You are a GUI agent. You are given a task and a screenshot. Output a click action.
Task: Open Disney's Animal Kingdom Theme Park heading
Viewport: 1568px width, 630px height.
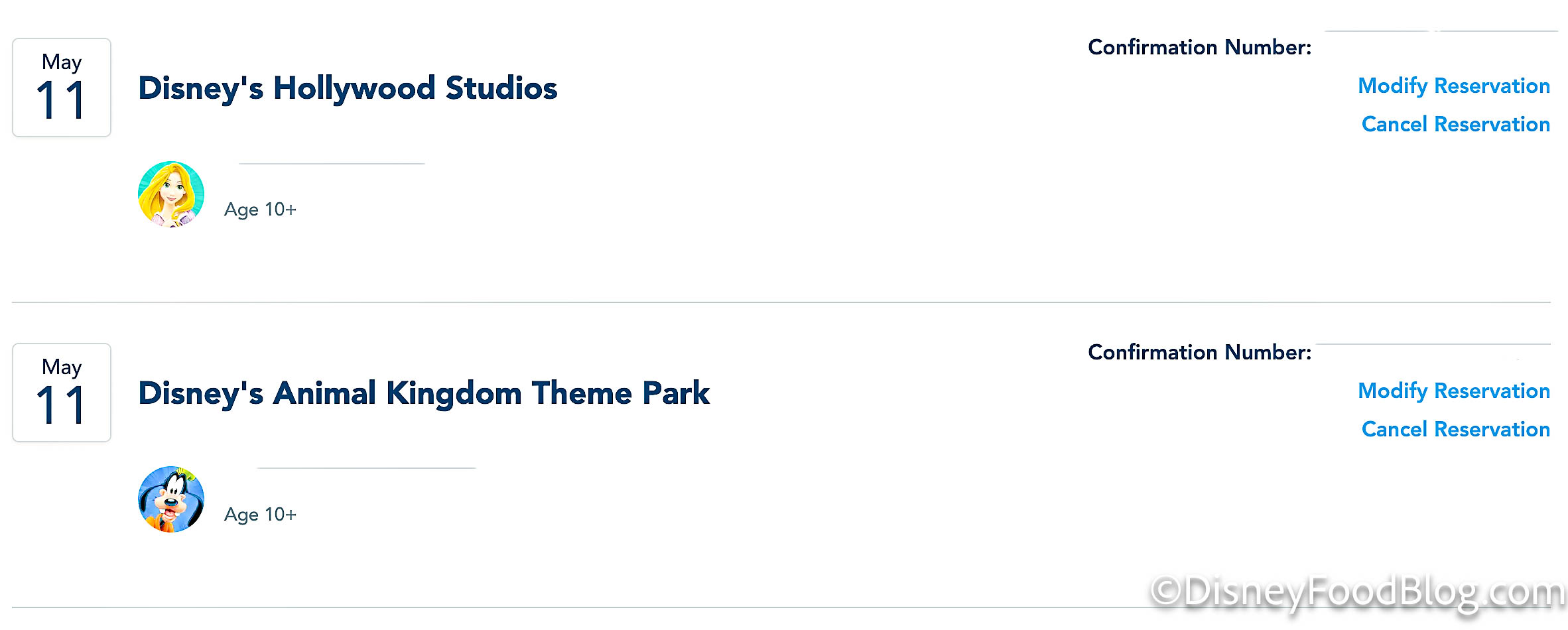click(x=424, y=393)
